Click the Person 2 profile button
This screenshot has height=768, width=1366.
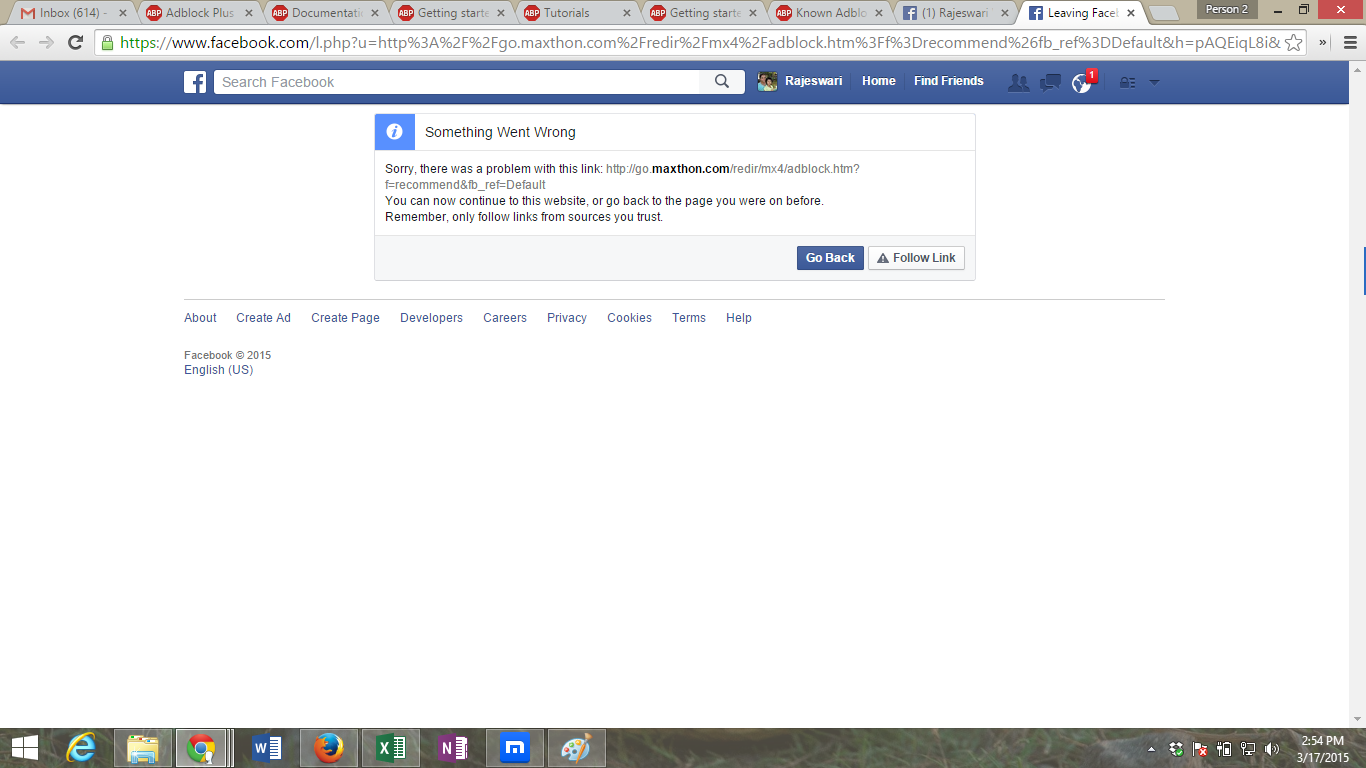1227,10
